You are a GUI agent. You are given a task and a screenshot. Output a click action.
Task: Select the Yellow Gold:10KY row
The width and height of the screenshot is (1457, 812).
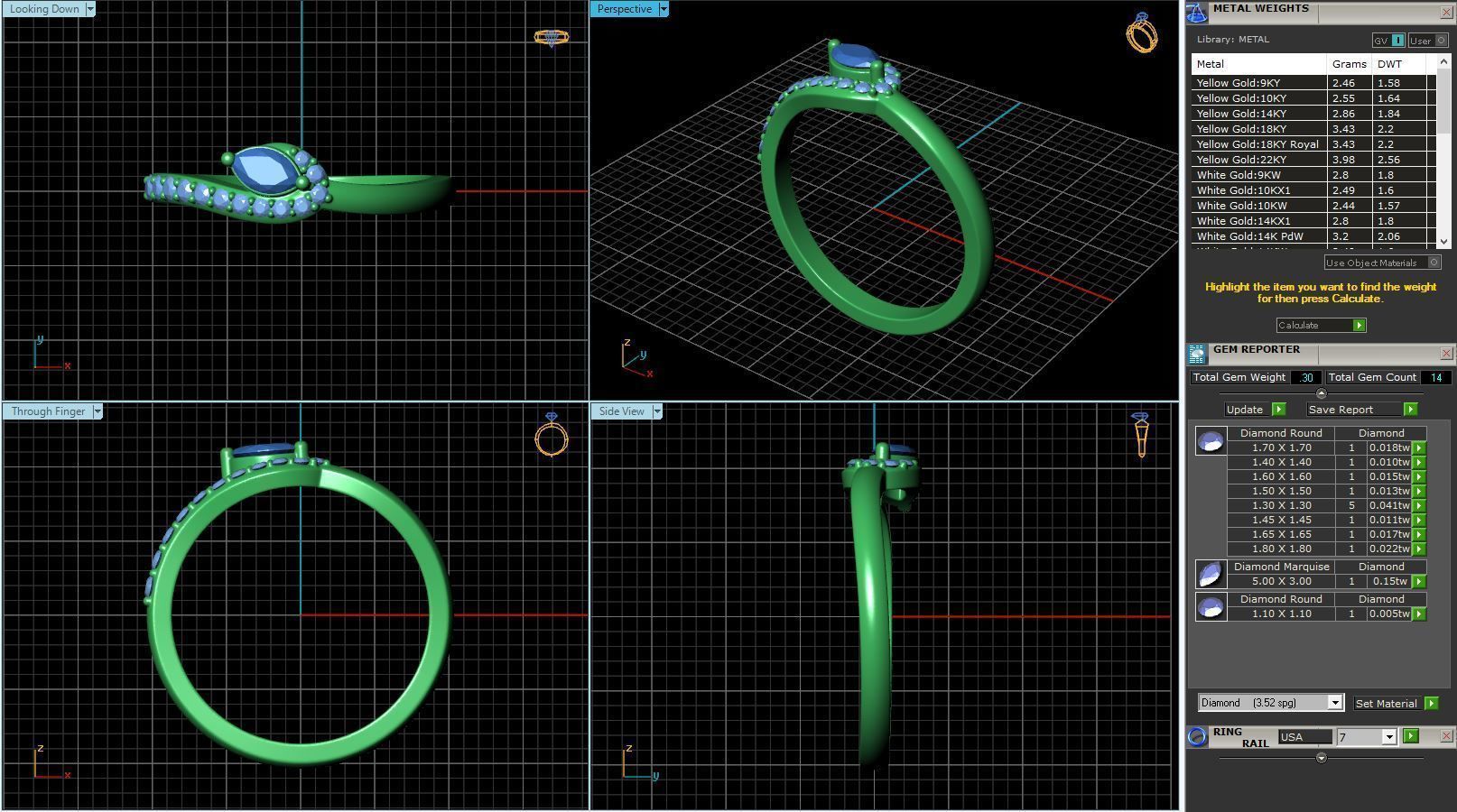pos(1313,98)
